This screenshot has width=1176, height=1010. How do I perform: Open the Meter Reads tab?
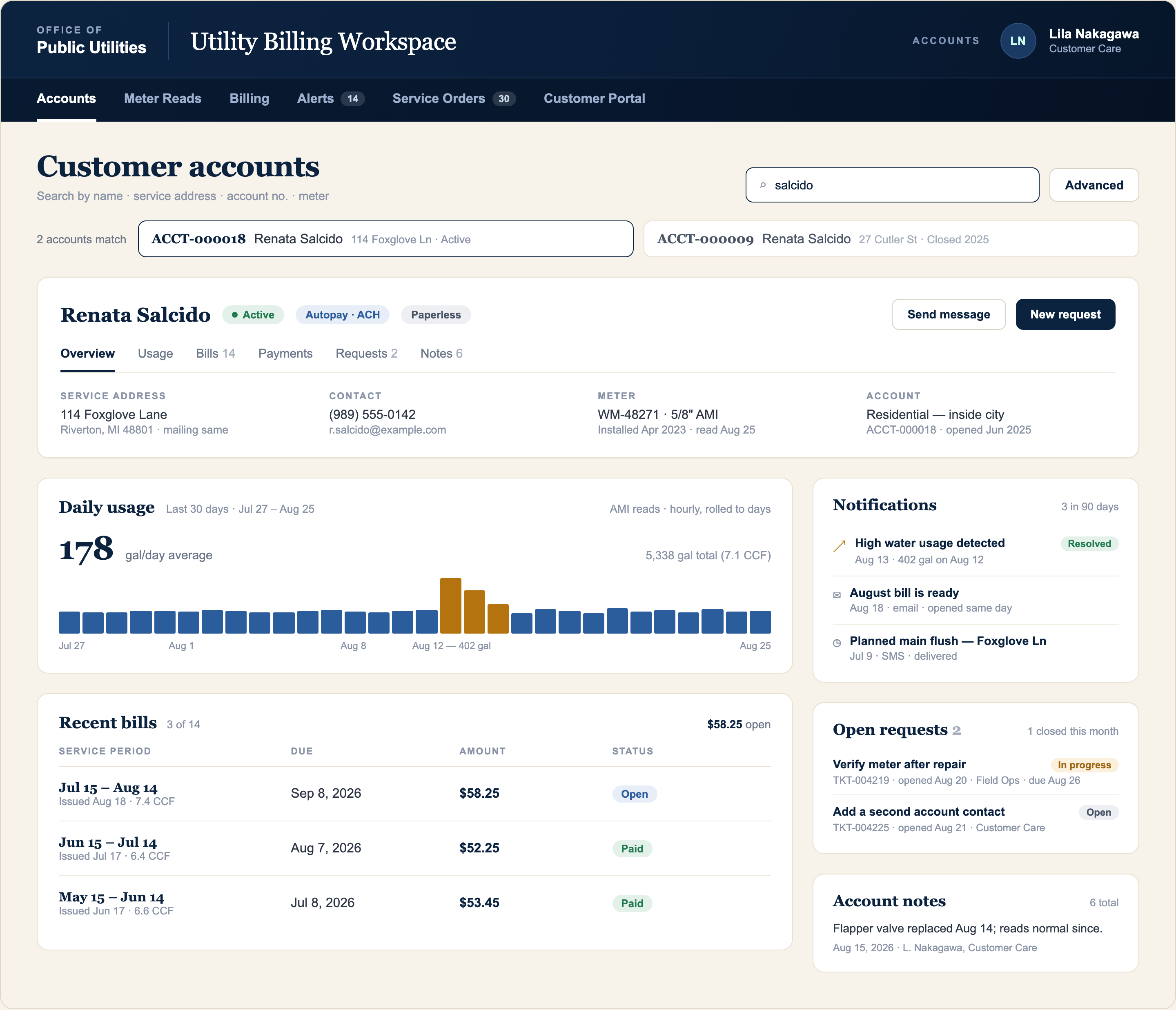pyautogui.click(x=163, y=99)
